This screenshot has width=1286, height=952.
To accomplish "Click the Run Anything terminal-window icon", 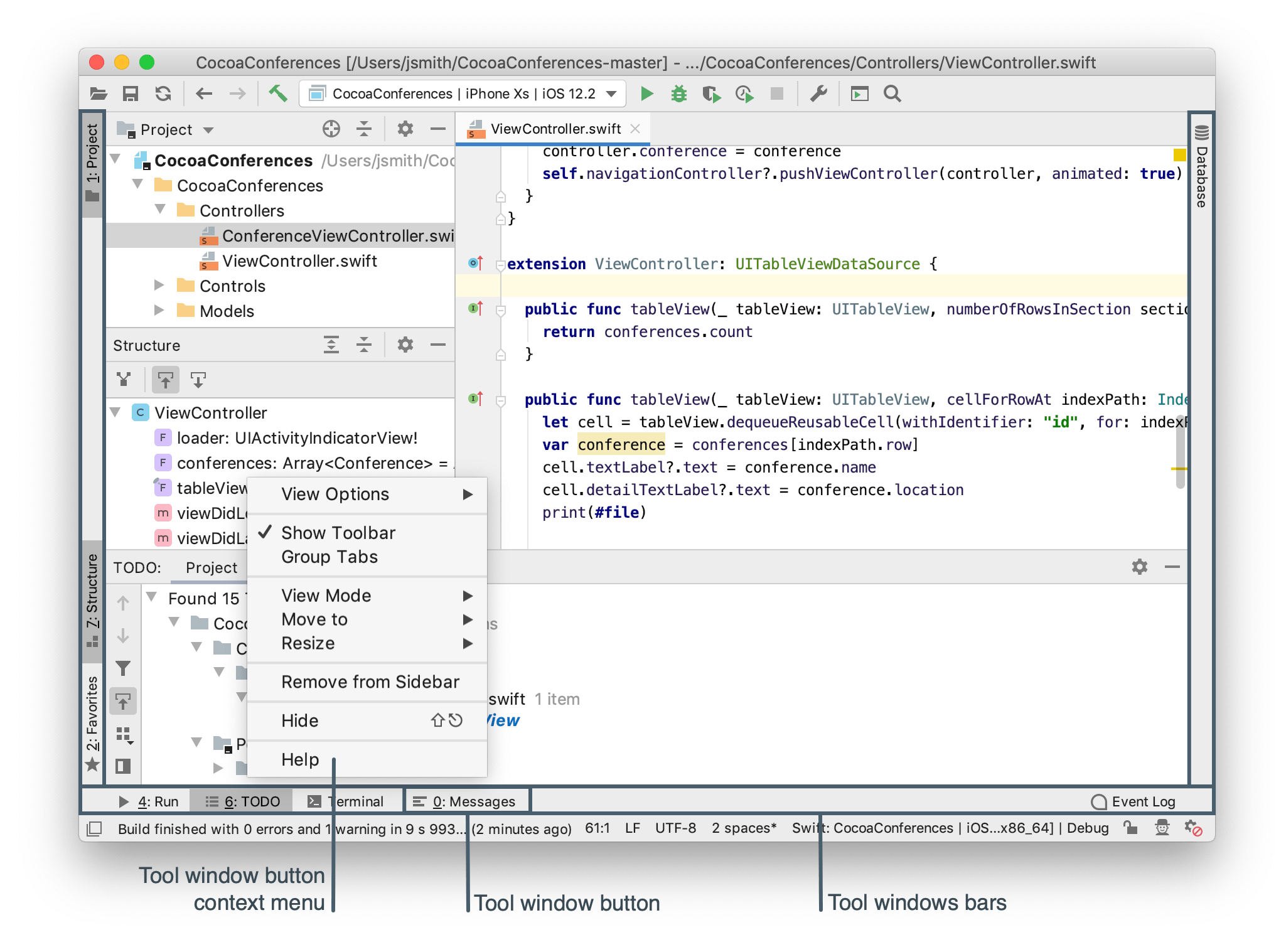I will 859,94.
